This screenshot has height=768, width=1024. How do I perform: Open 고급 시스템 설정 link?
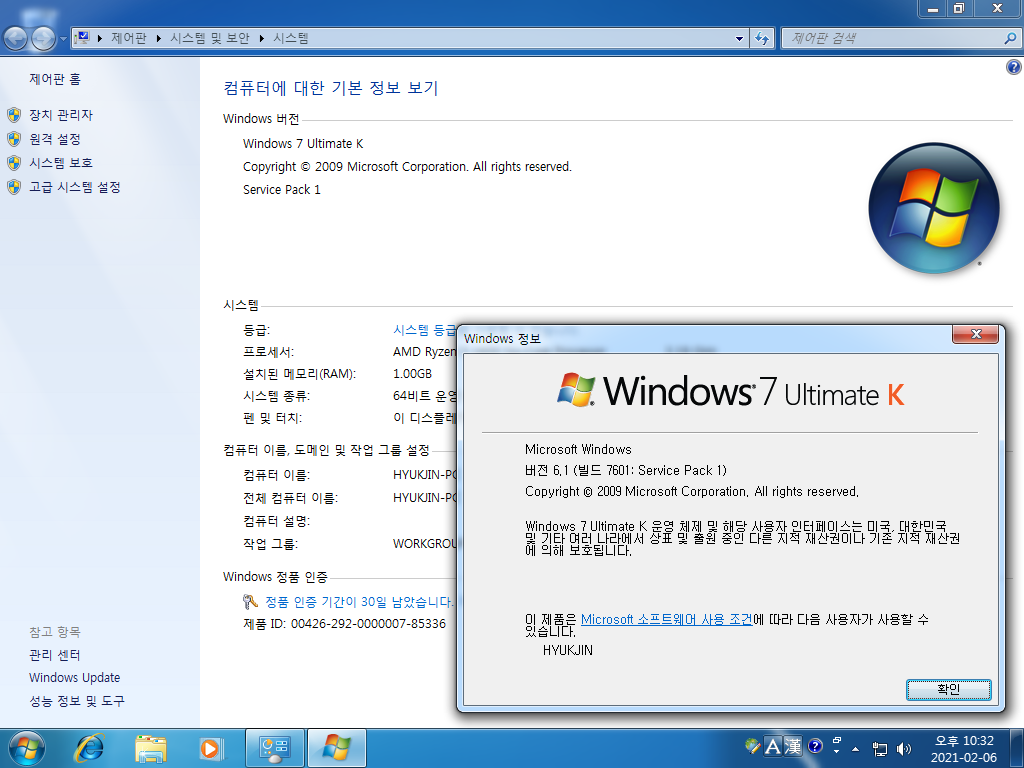pyautogui.click(x=75, y=187)
